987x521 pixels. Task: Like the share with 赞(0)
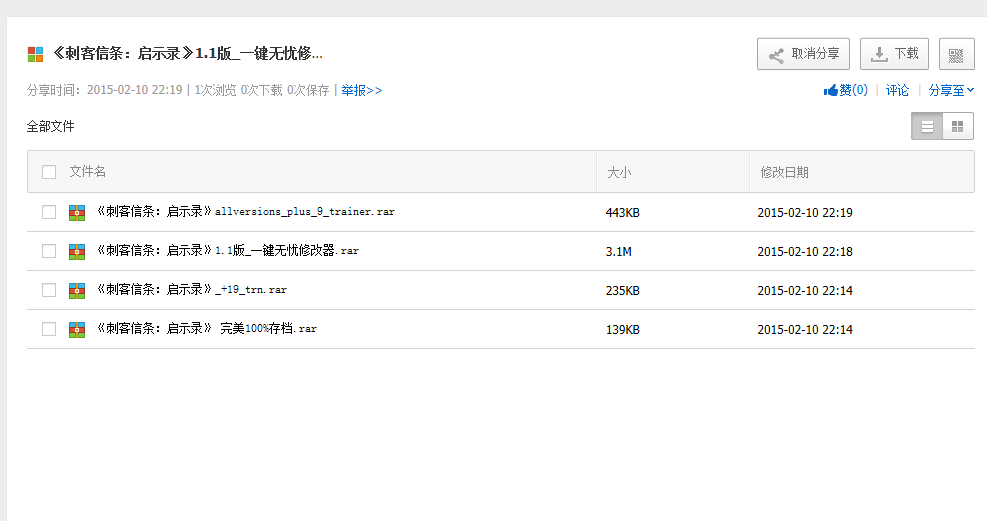coord(845,90)
